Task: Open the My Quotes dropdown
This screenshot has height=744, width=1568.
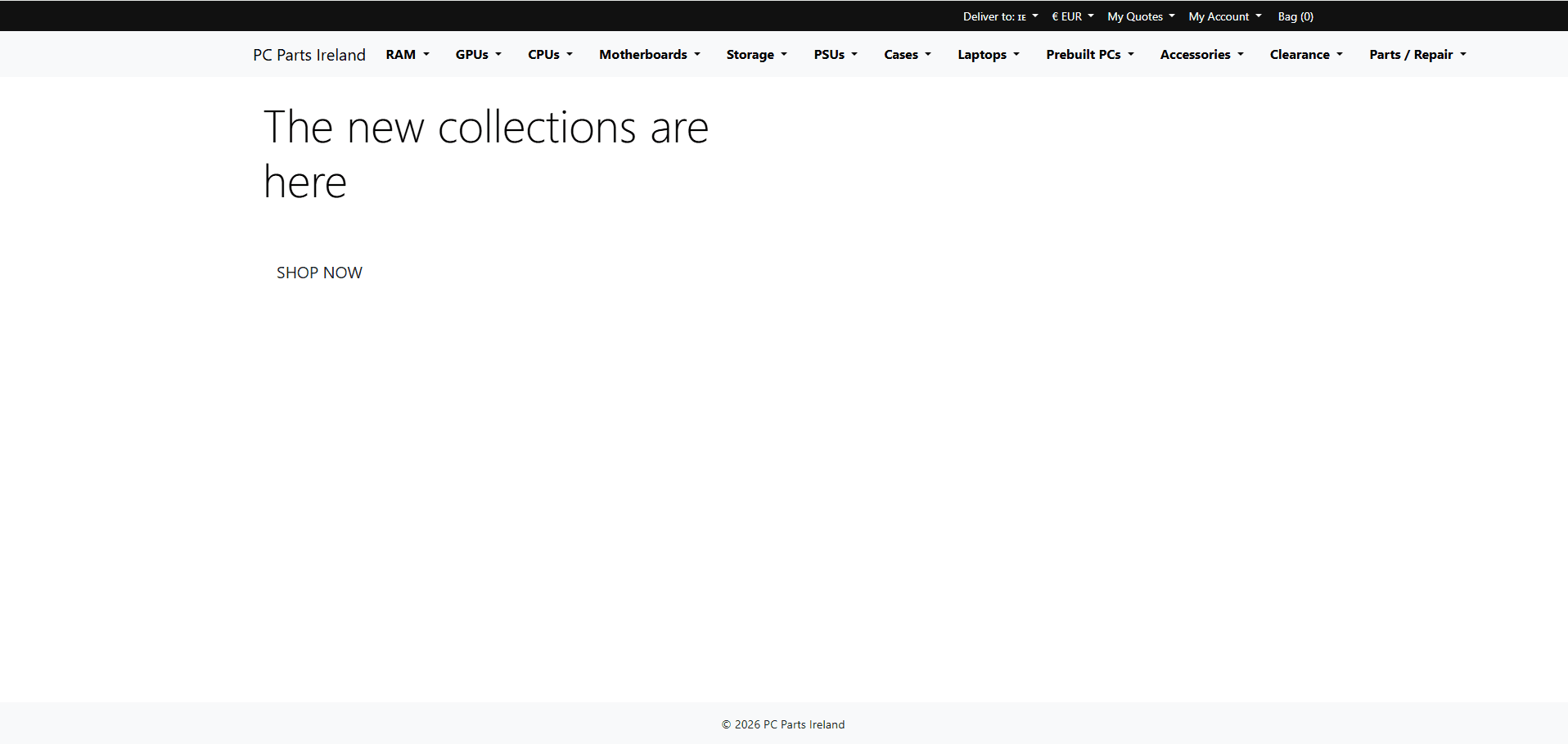Action: [1141, 16]
